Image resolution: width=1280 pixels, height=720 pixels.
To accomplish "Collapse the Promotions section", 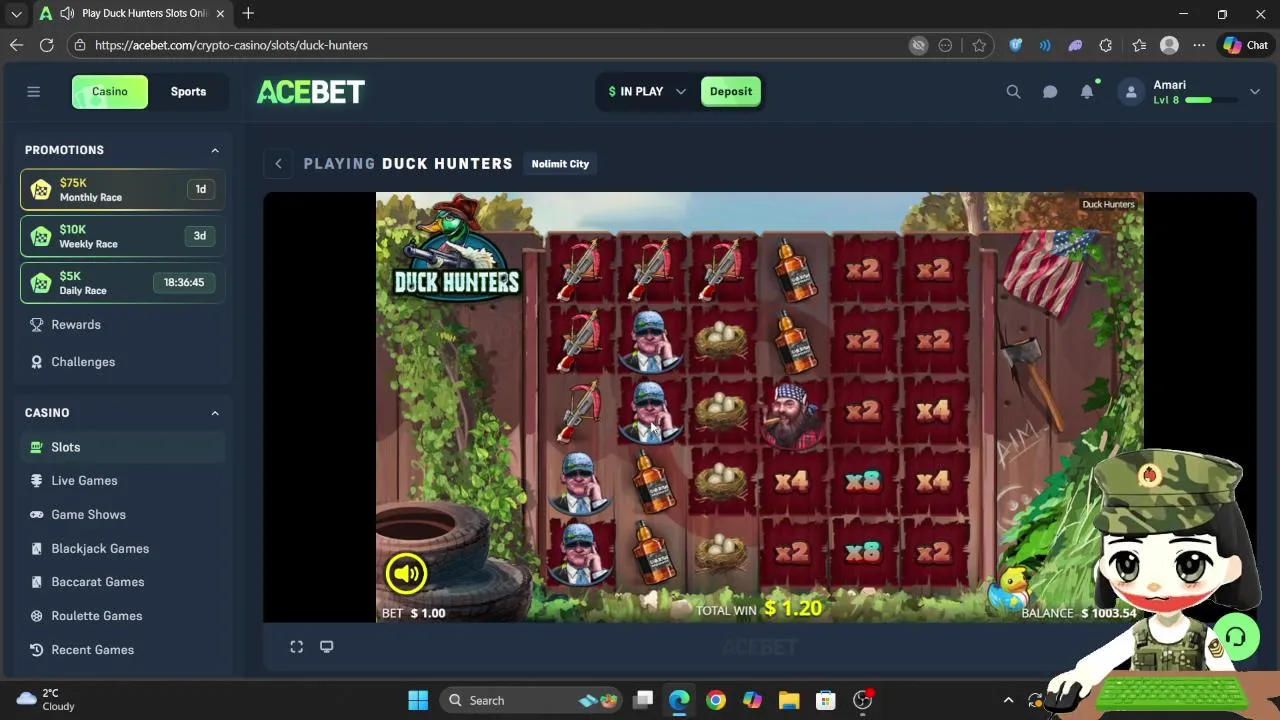I will point(215,150).
